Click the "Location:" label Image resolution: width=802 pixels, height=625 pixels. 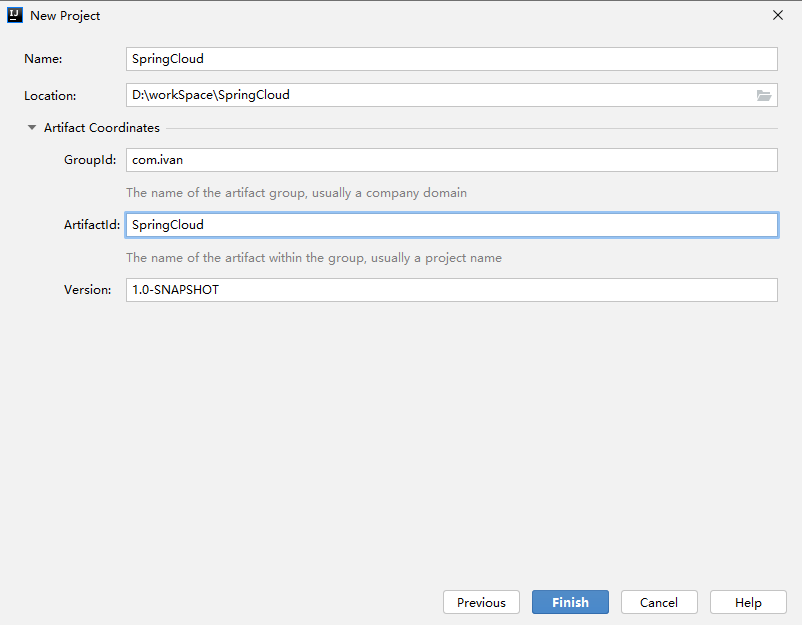coord(50,96)
